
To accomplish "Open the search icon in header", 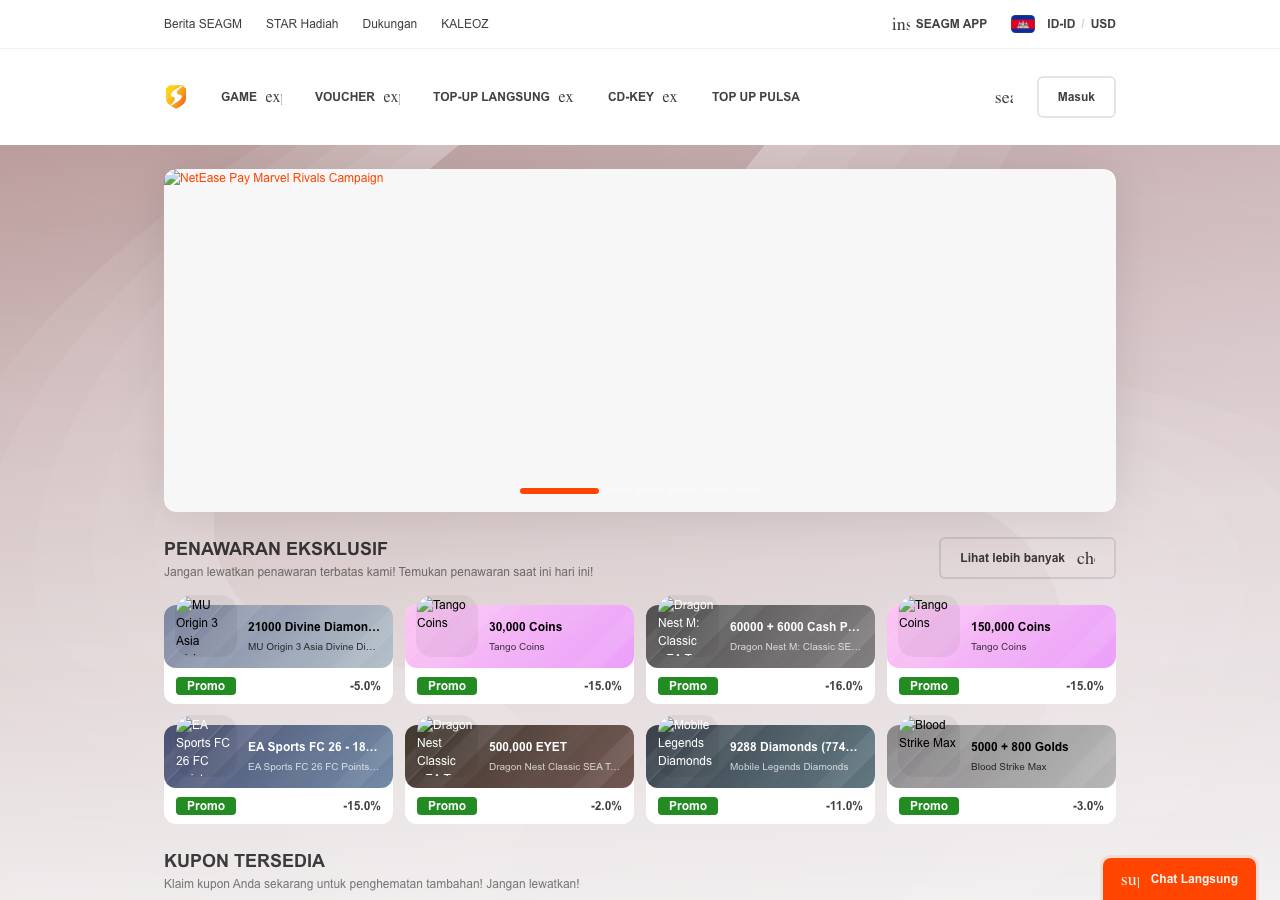I will (x=1004, y=97).
